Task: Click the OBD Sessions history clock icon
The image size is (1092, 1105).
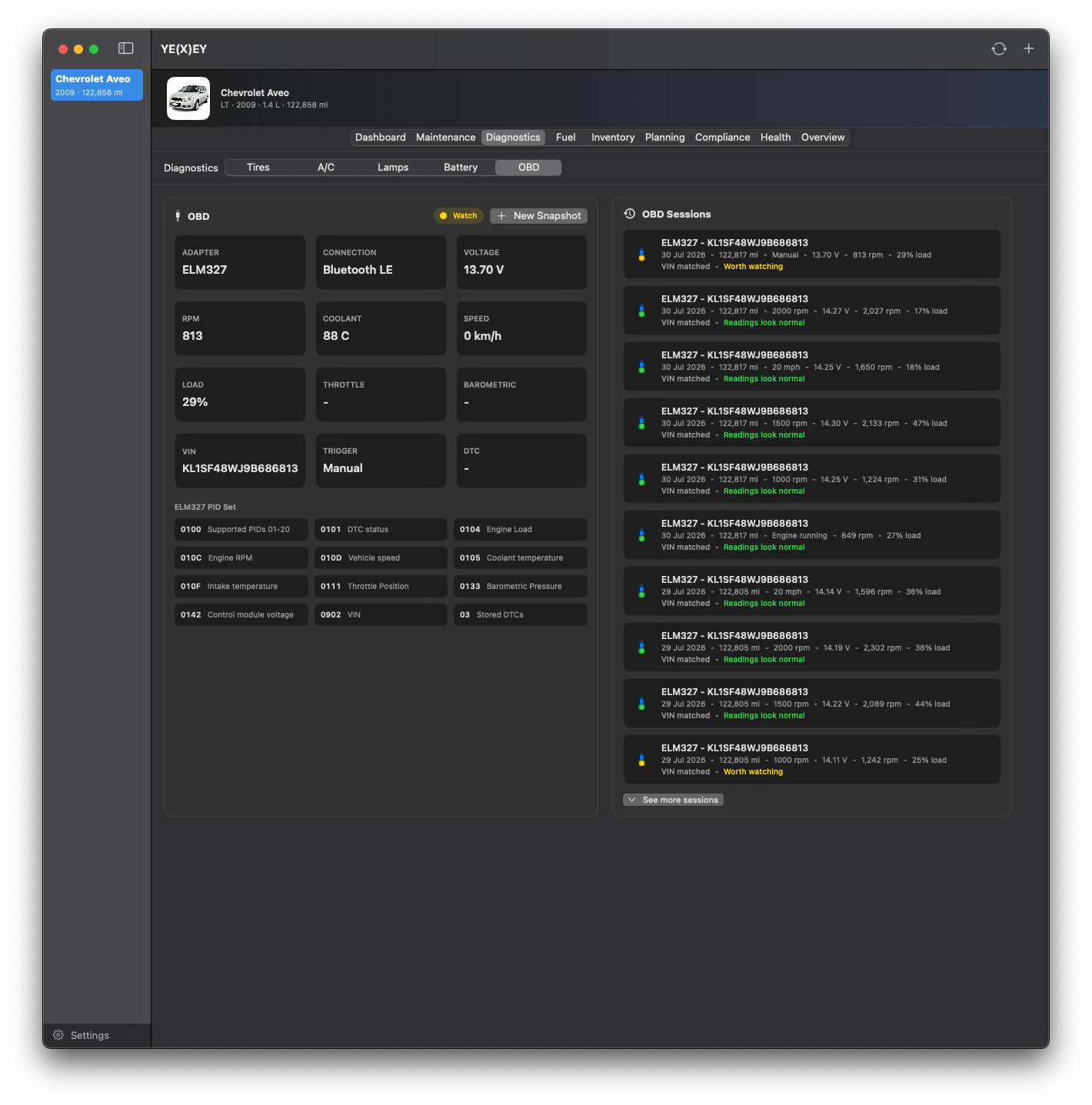Action: 630,214
